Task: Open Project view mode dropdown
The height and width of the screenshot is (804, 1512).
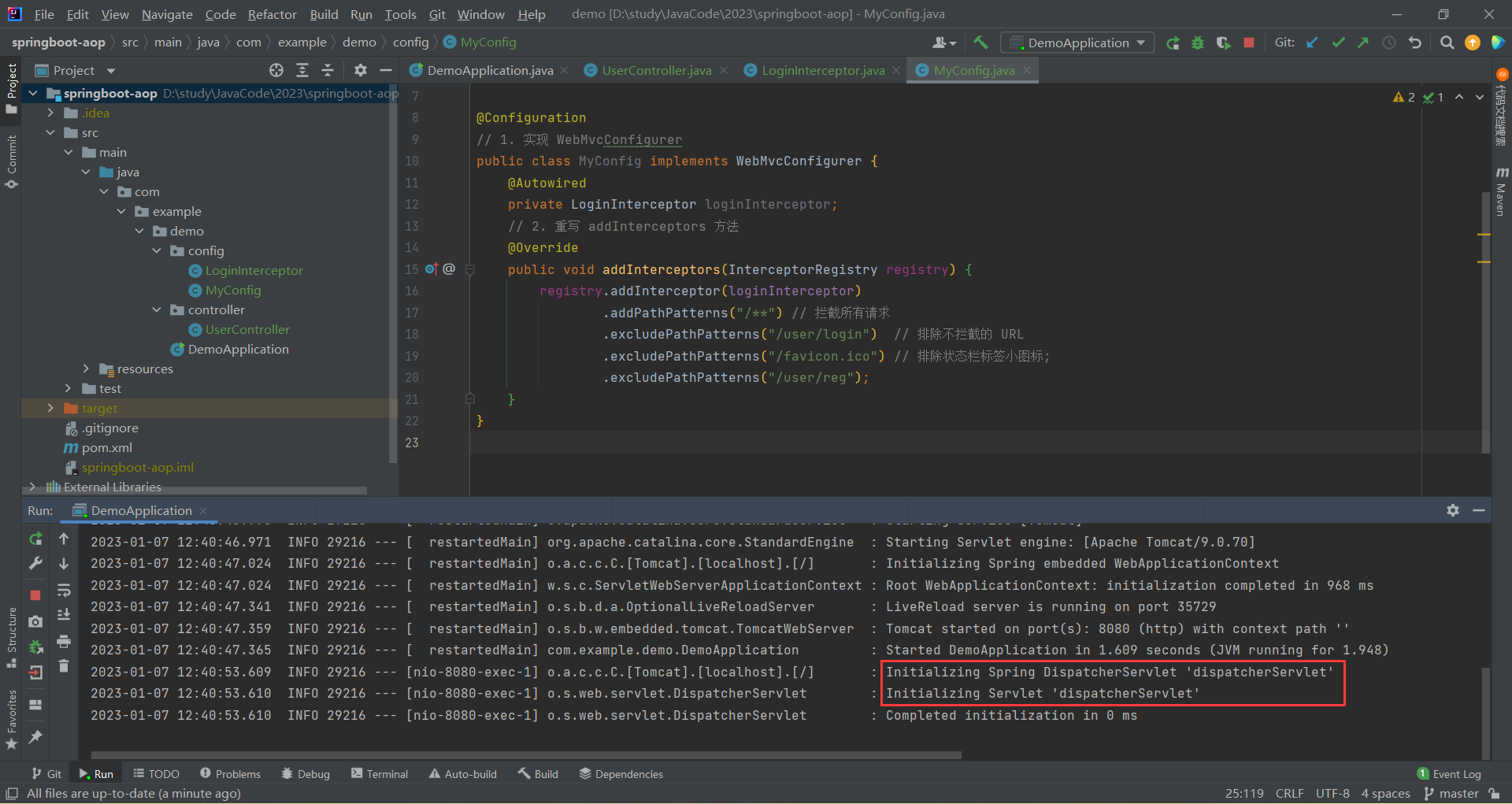Action: (x=111, y=70)
